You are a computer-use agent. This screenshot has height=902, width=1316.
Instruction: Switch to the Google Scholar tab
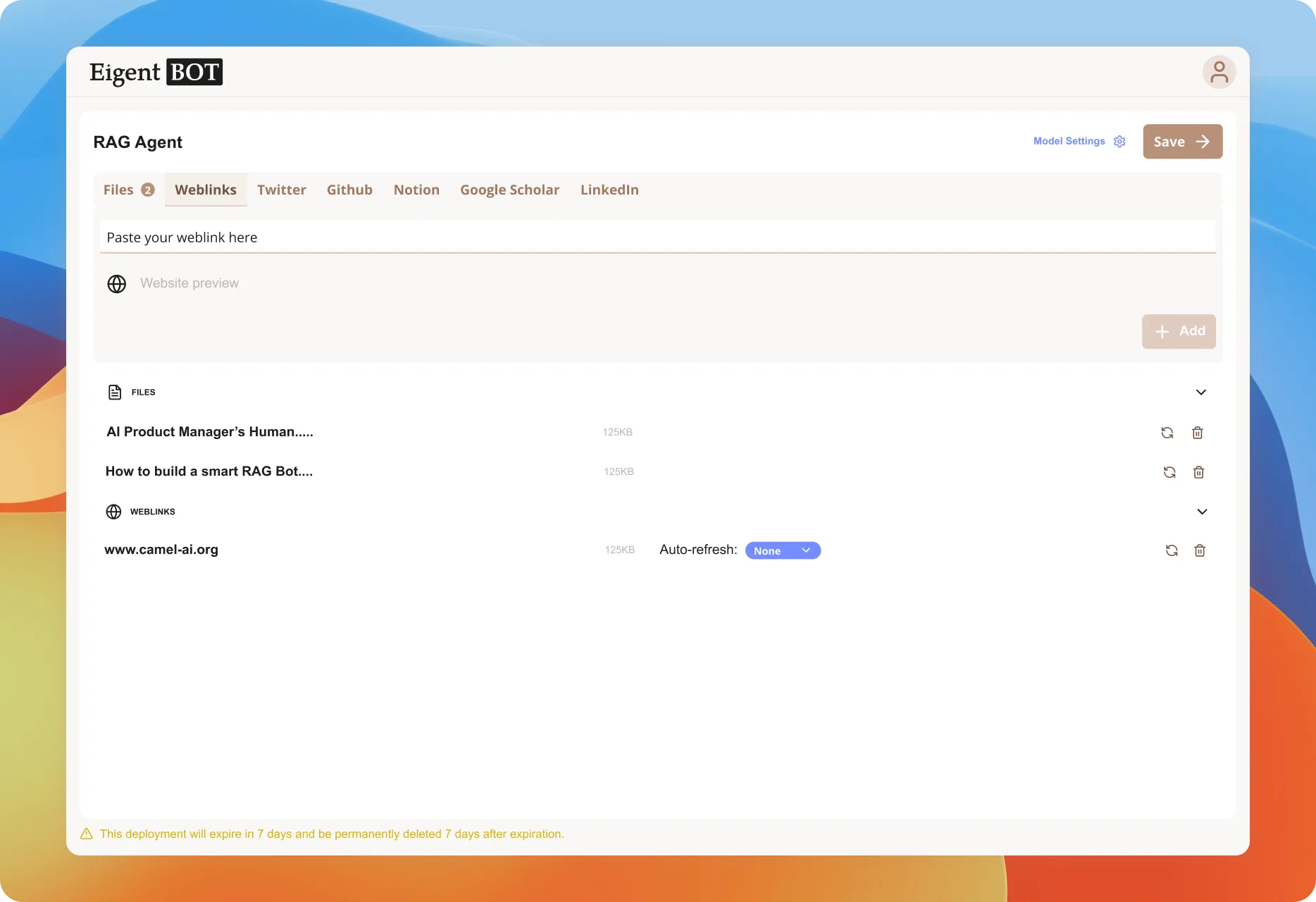[x=509, y=190]
